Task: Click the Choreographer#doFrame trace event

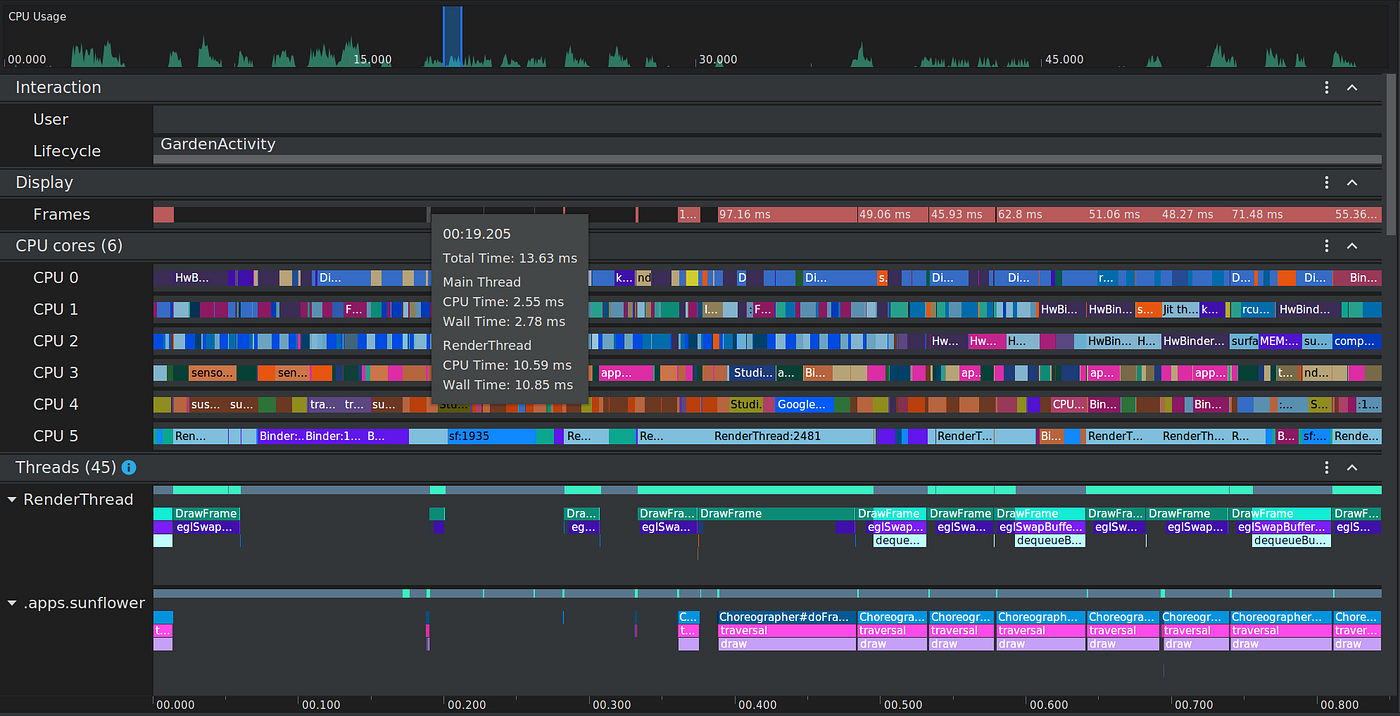Action: [x=787, y=617]
